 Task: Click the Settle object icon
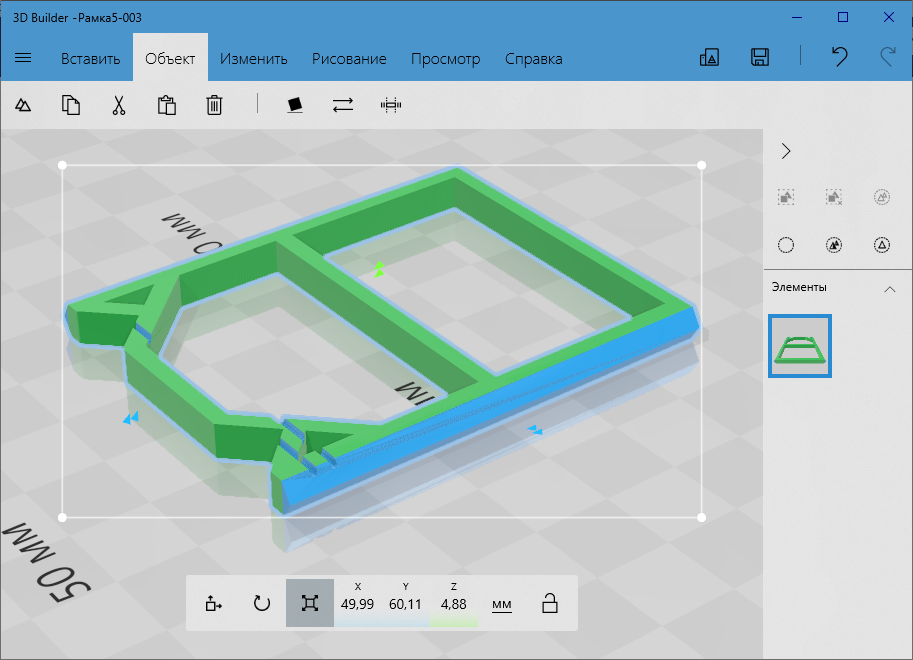click(x=295, y=105)
